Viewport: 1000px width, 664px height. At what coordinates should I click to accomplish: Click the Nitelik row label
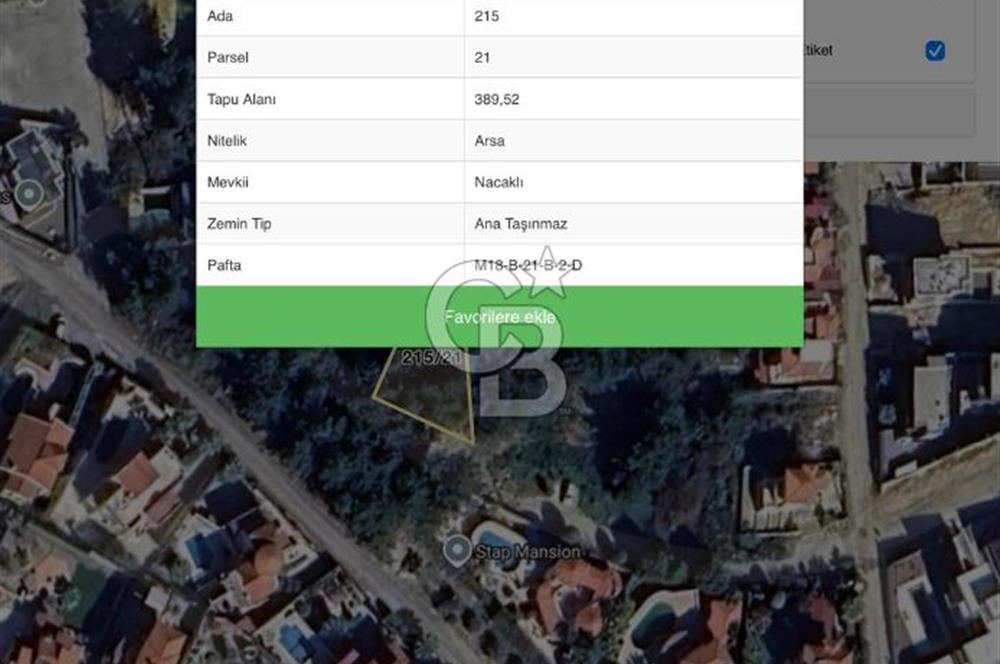(x=226, y=140)
